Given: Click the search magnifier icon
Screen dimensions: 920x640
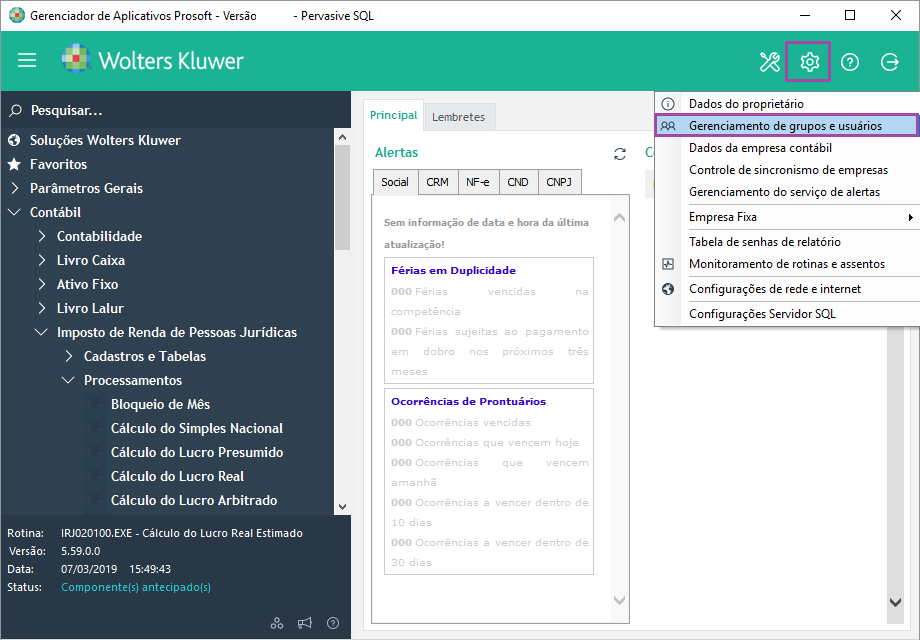Looking at the screenshot, I should point(15,110).
